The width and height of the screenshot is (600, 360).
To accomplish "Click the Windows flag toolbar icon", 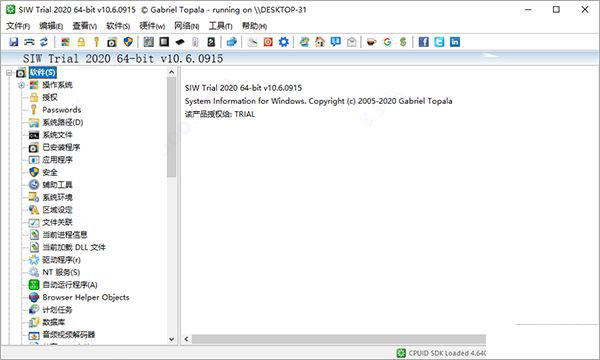I will (x=65, y=42).
